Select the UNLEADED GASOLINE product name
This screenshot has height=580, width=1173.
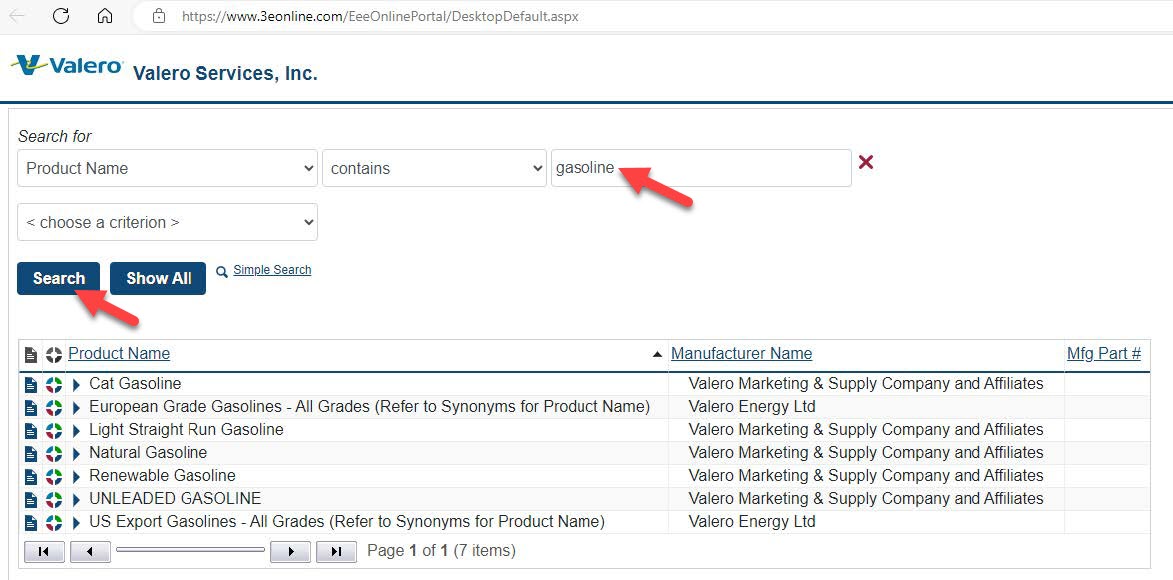click(175, 498)
